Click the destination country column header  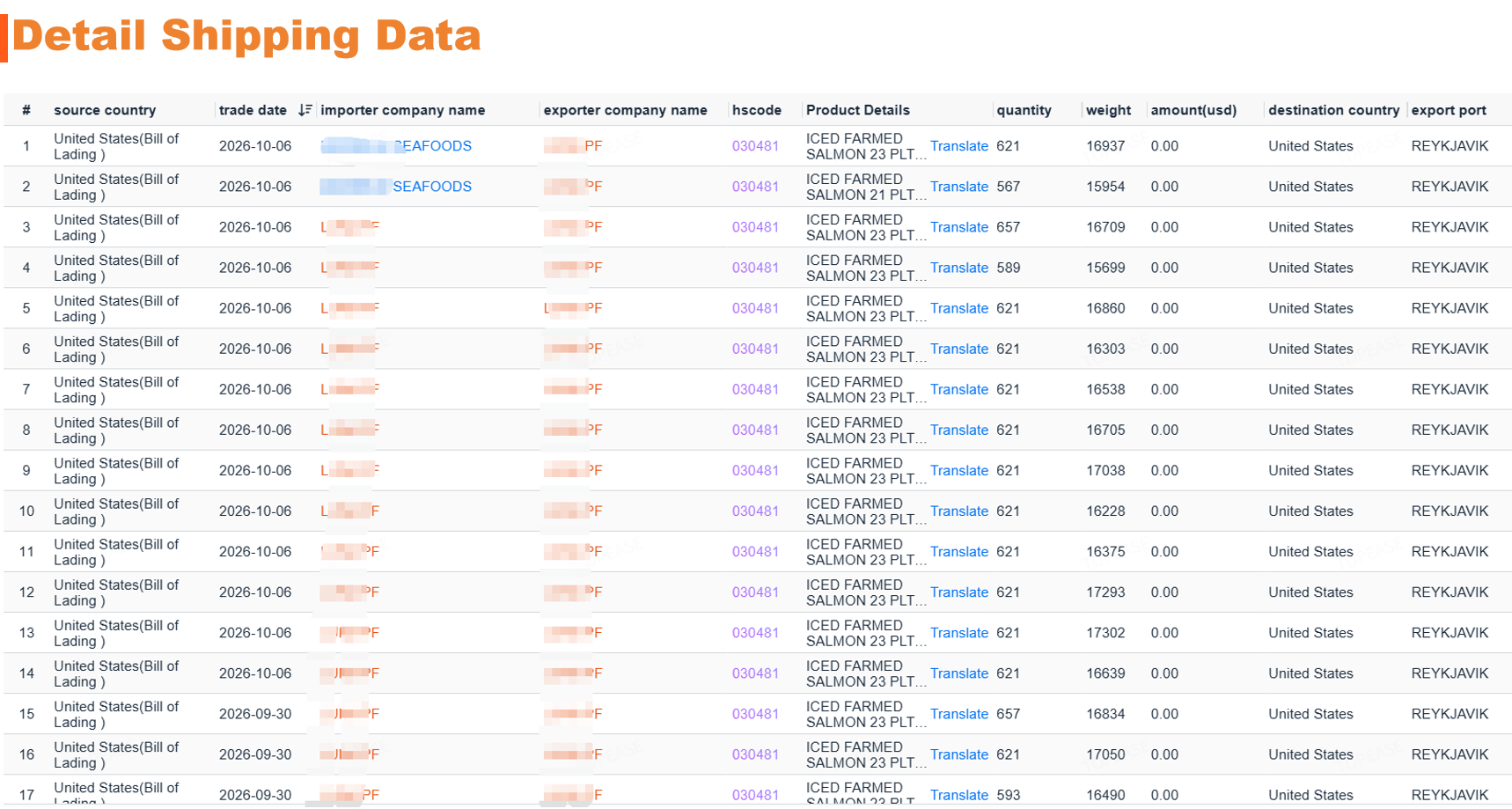[x=1333, y=110]
